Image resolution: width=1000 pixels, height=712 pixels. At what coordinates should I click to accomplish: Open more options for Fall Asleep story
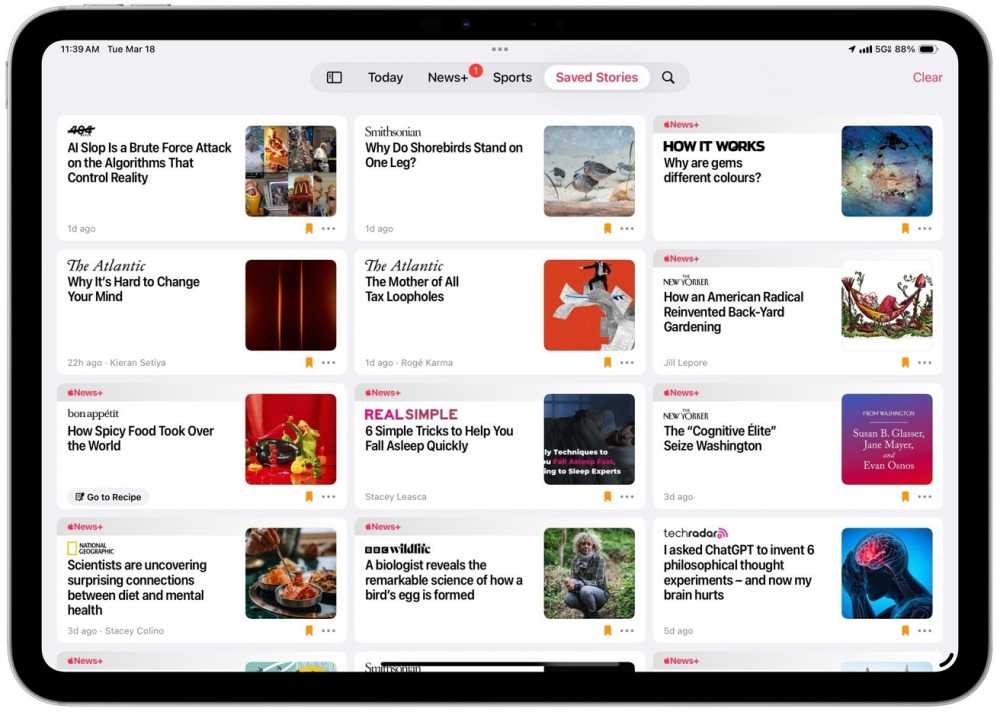627,496
